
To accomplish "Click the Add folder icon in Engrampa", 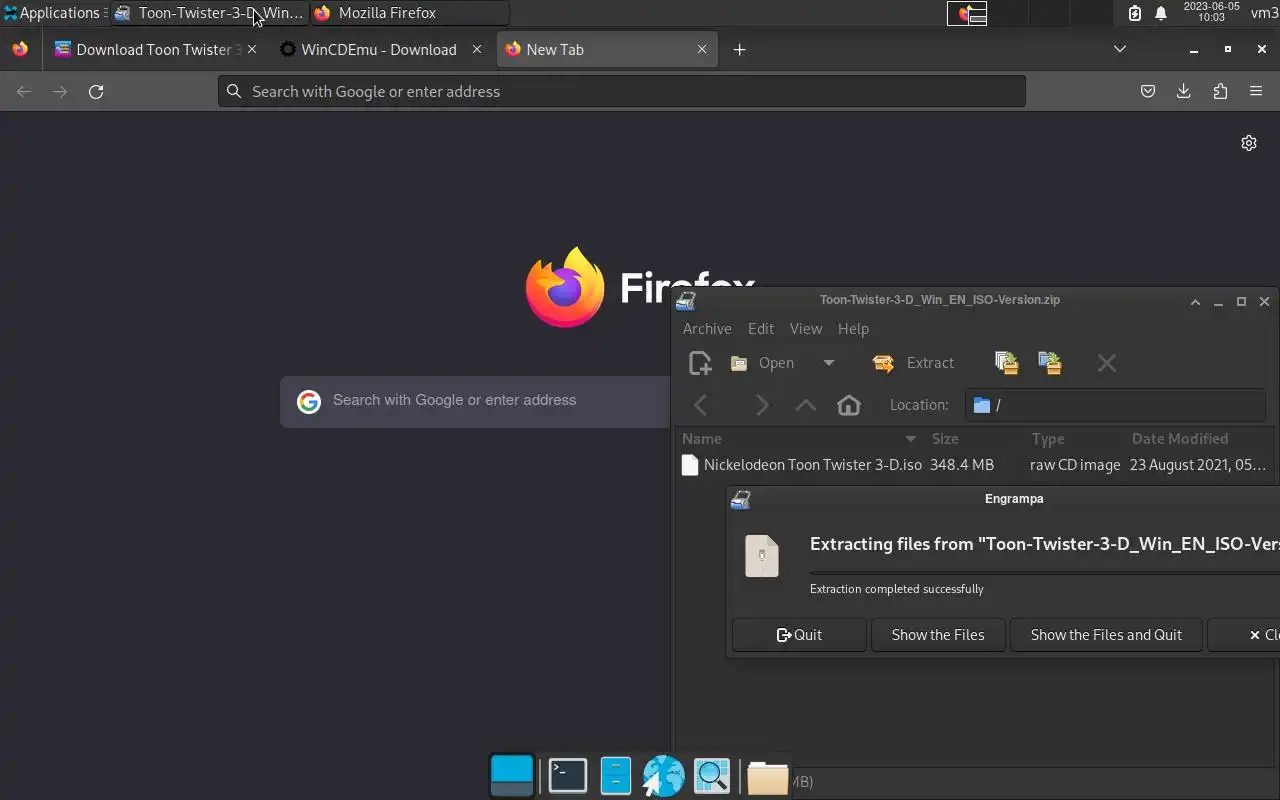I will 1049,363.
